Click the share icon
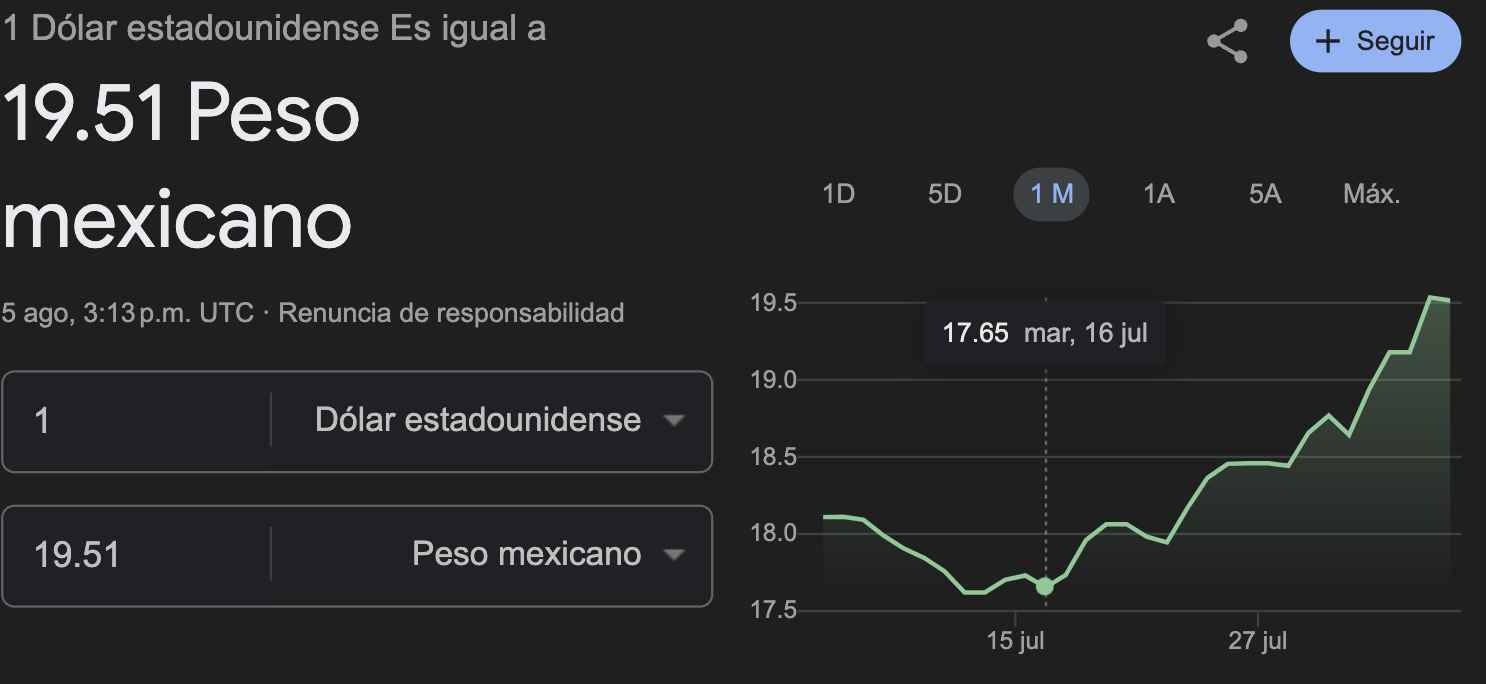The width and height of the screenshot is (1486, 684). 1227,42
